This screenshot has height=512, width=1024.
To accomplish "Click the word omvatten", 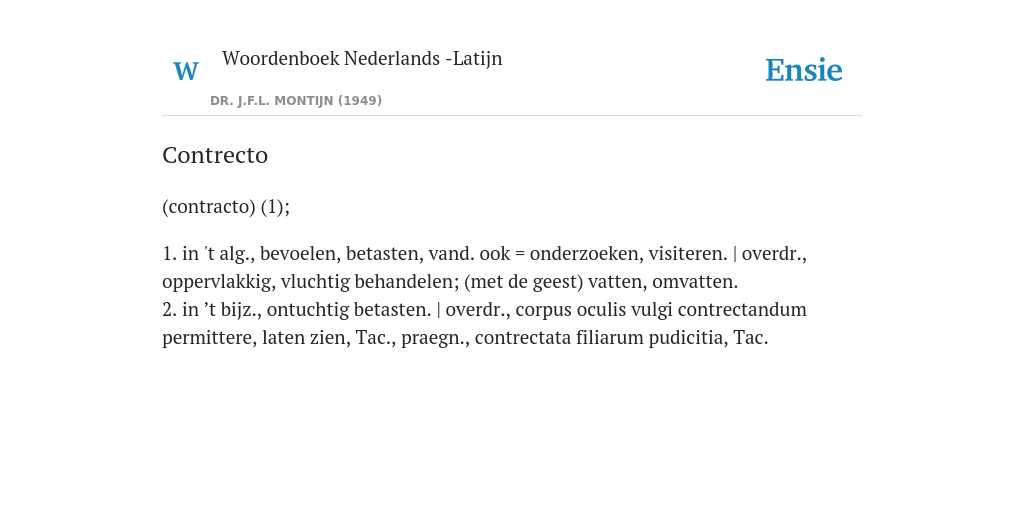I will click(x=695, y=282).
